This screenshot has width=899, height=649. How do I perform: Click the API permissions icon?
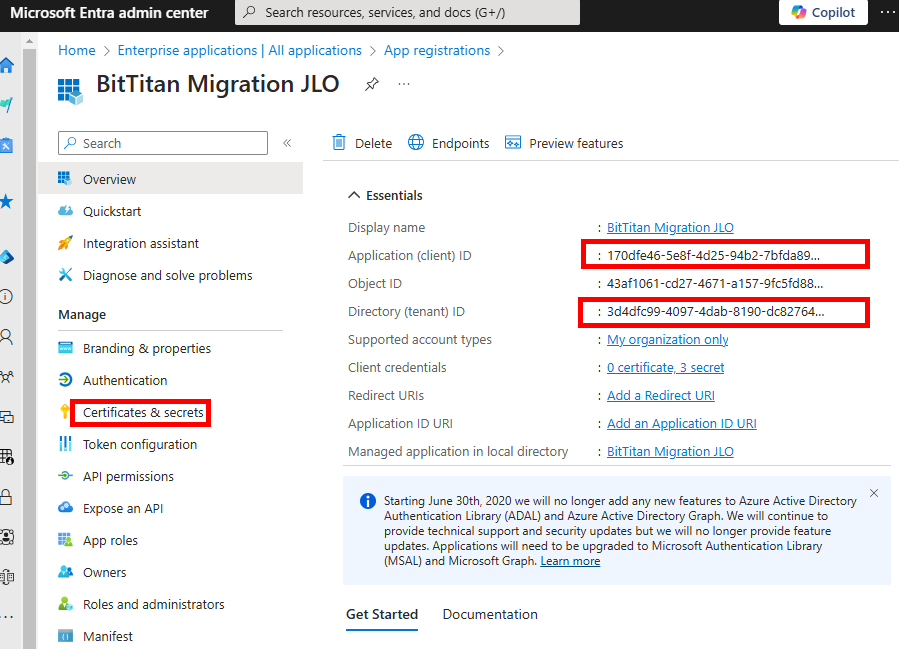(x=65, y=476)
